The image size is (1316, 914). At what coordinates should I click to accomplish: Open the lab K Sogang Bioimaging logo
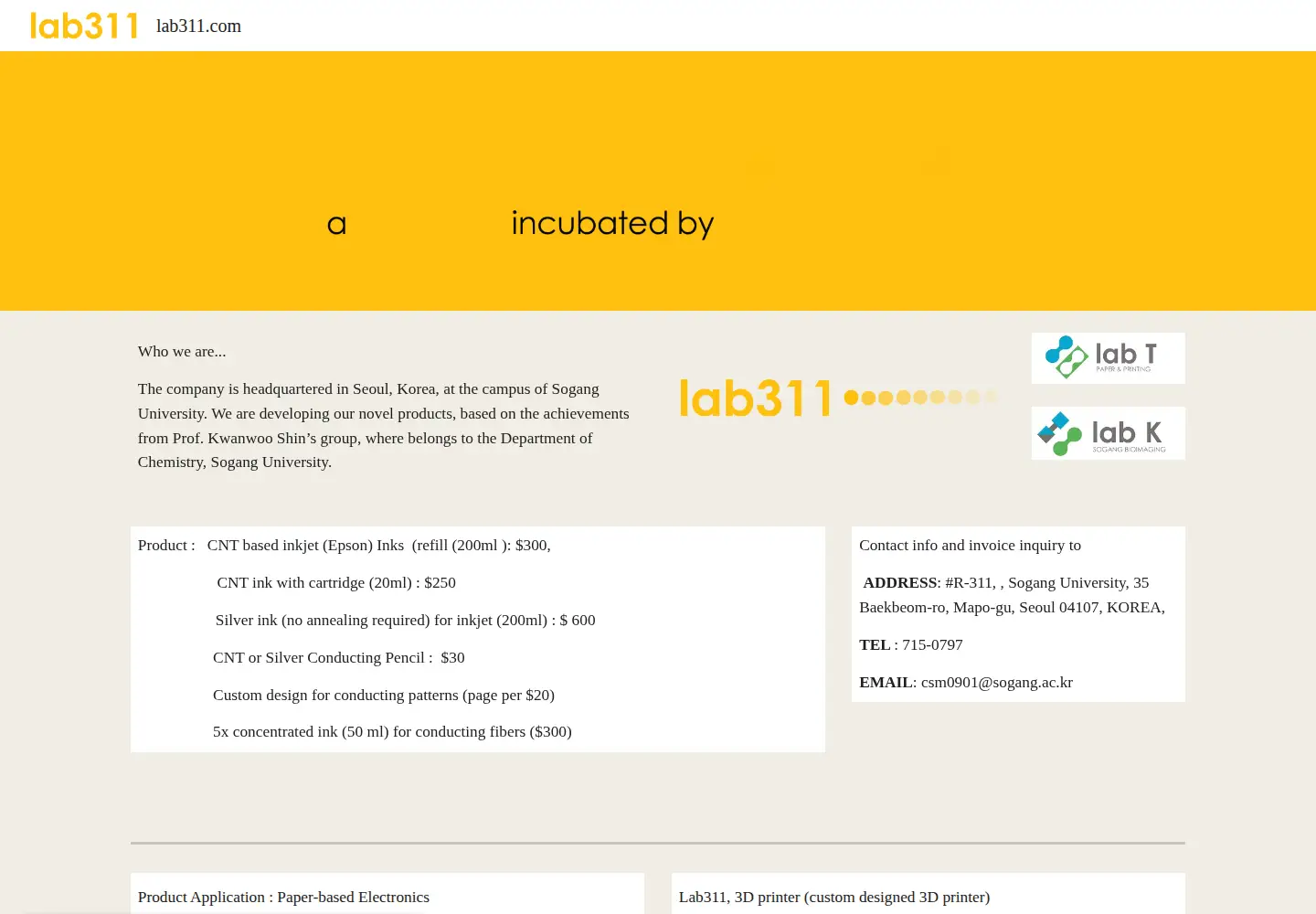(x=1108, y=433)
